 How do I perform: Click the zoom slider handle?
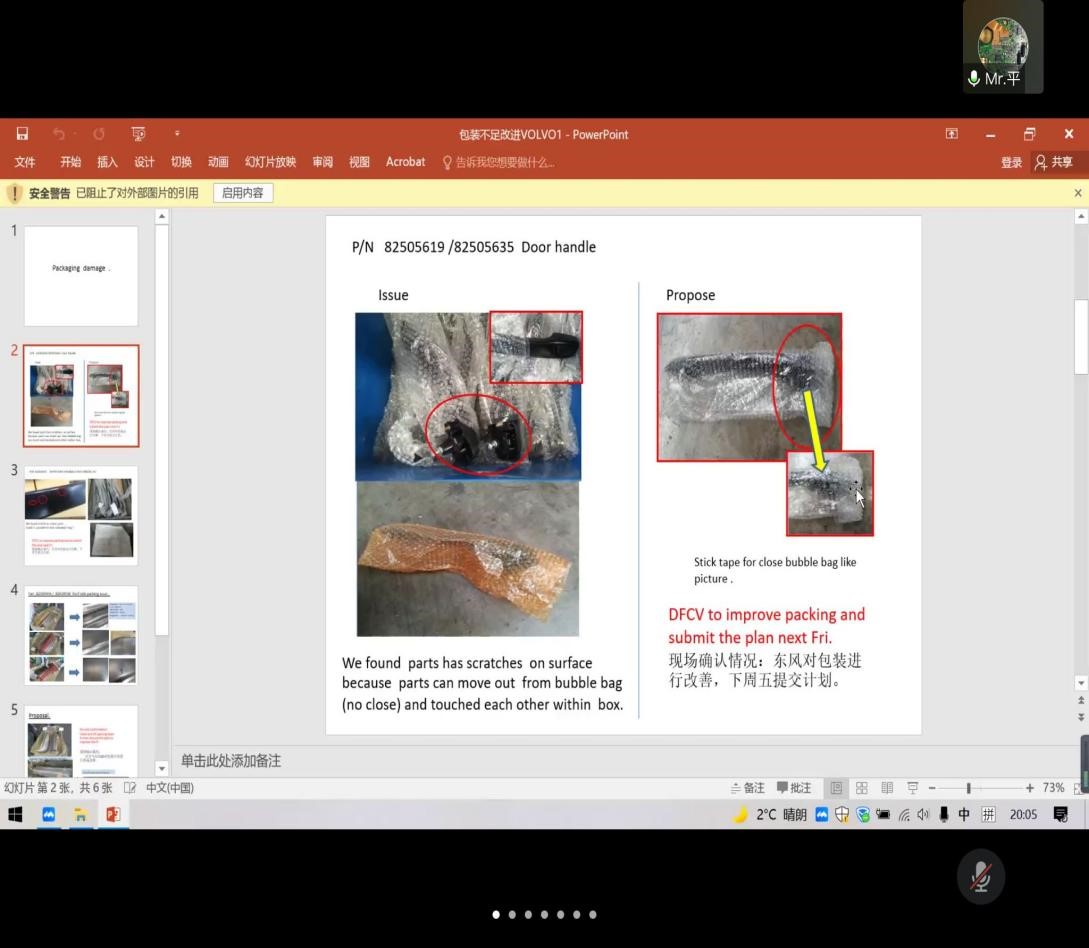(x=968, y=788)
